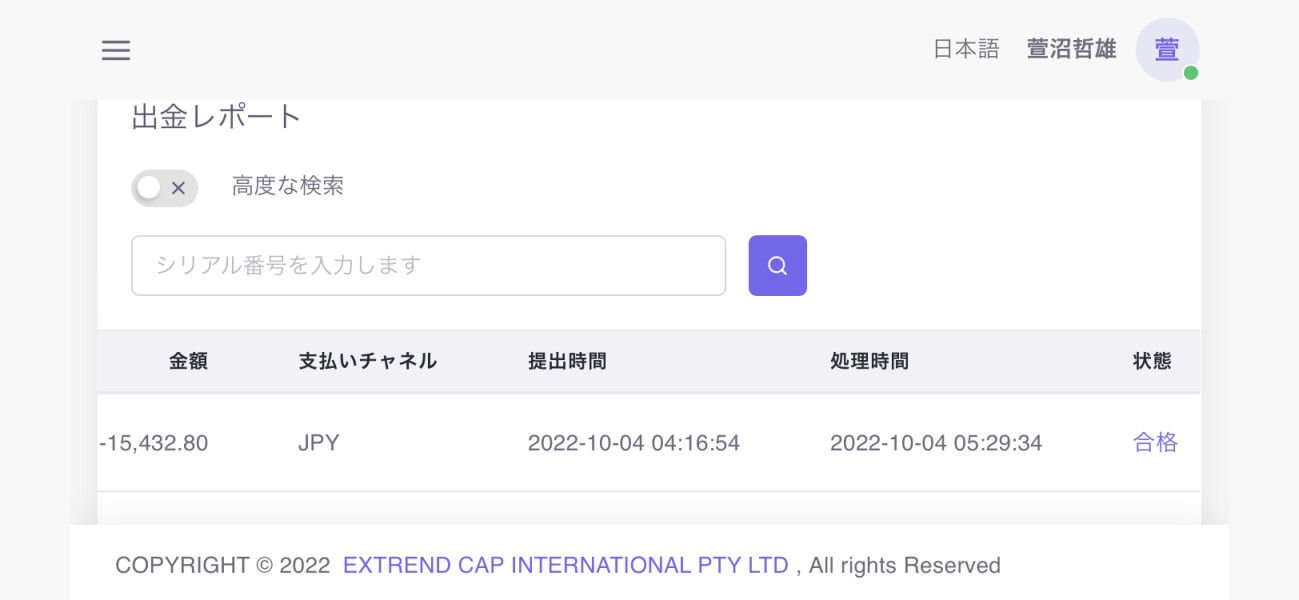Click the 合格 status link
The image size is (1299, 600).
click(x=1155, y=443)
